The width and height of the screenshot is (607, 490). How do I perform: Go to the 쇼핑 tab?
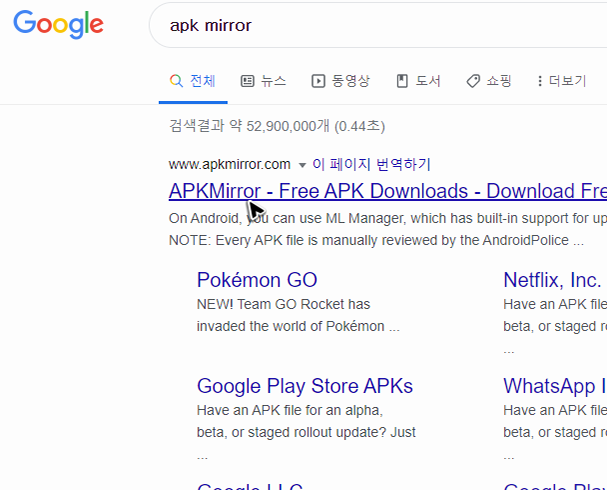click(489, 81)
